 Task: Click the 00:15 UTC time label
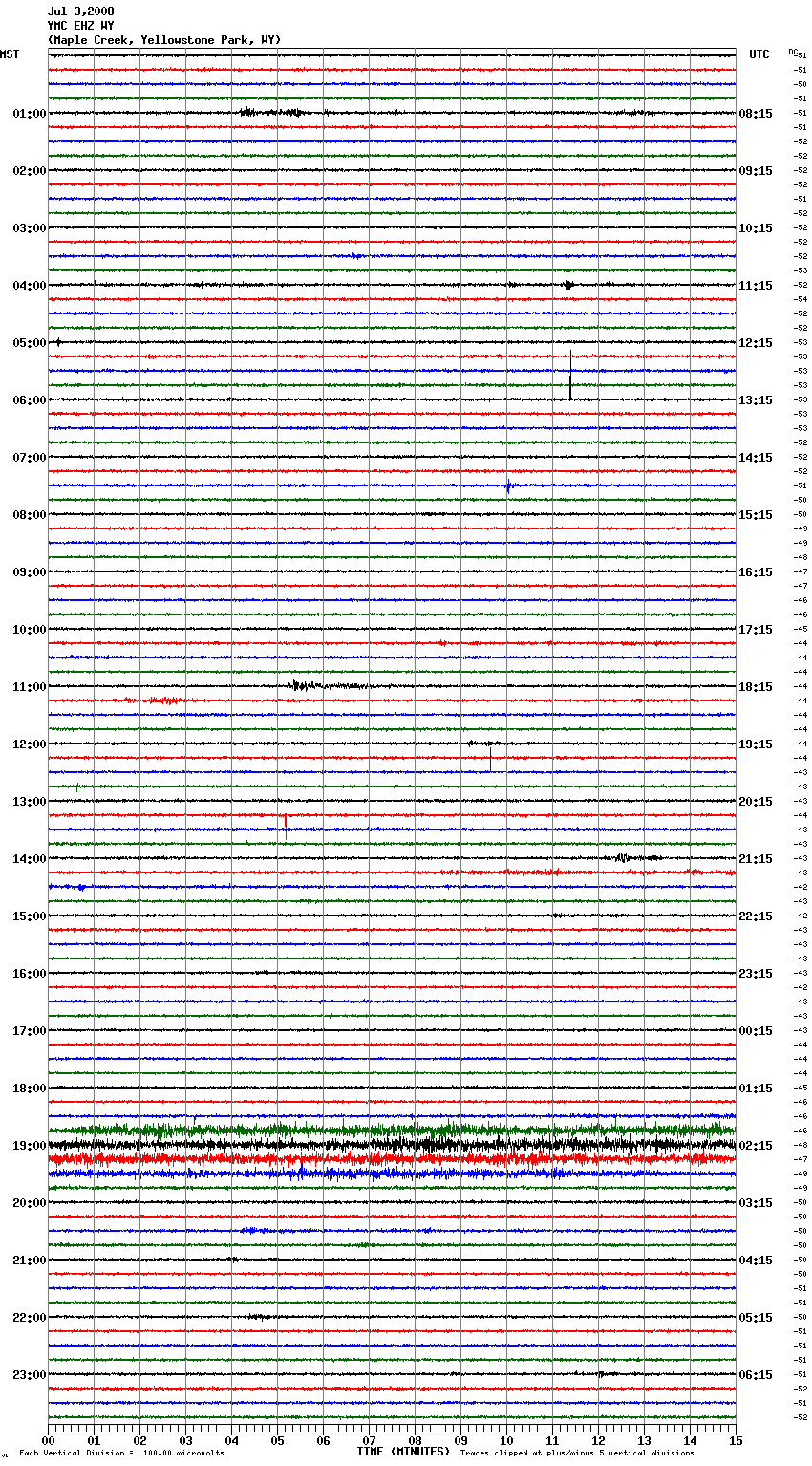click(x=756, y=1031)
